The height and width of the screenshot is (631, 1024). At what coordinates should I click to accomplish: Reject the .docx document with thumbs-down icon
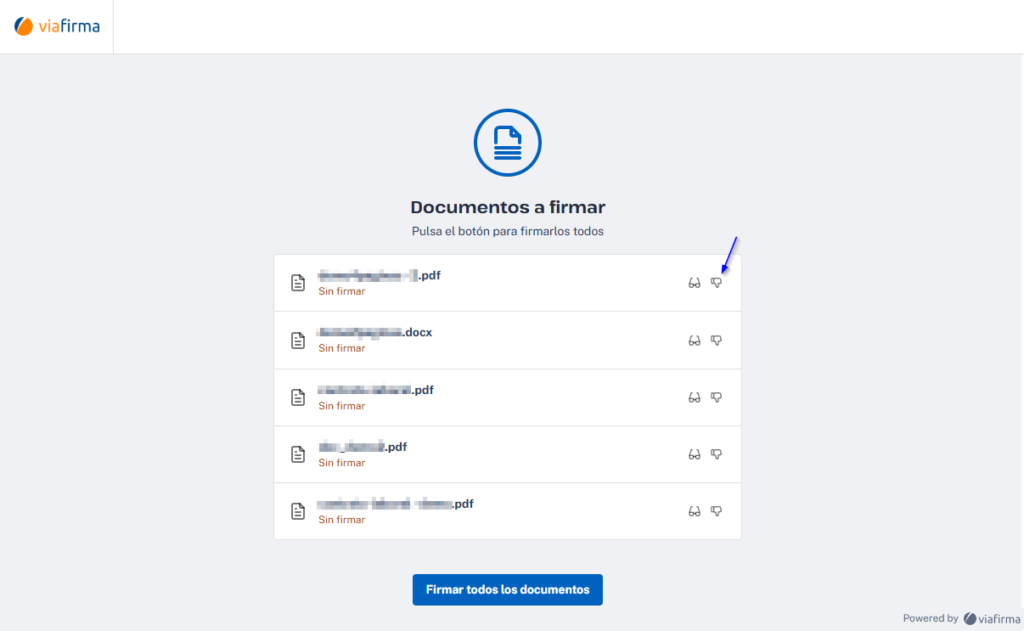click(716, 340)
